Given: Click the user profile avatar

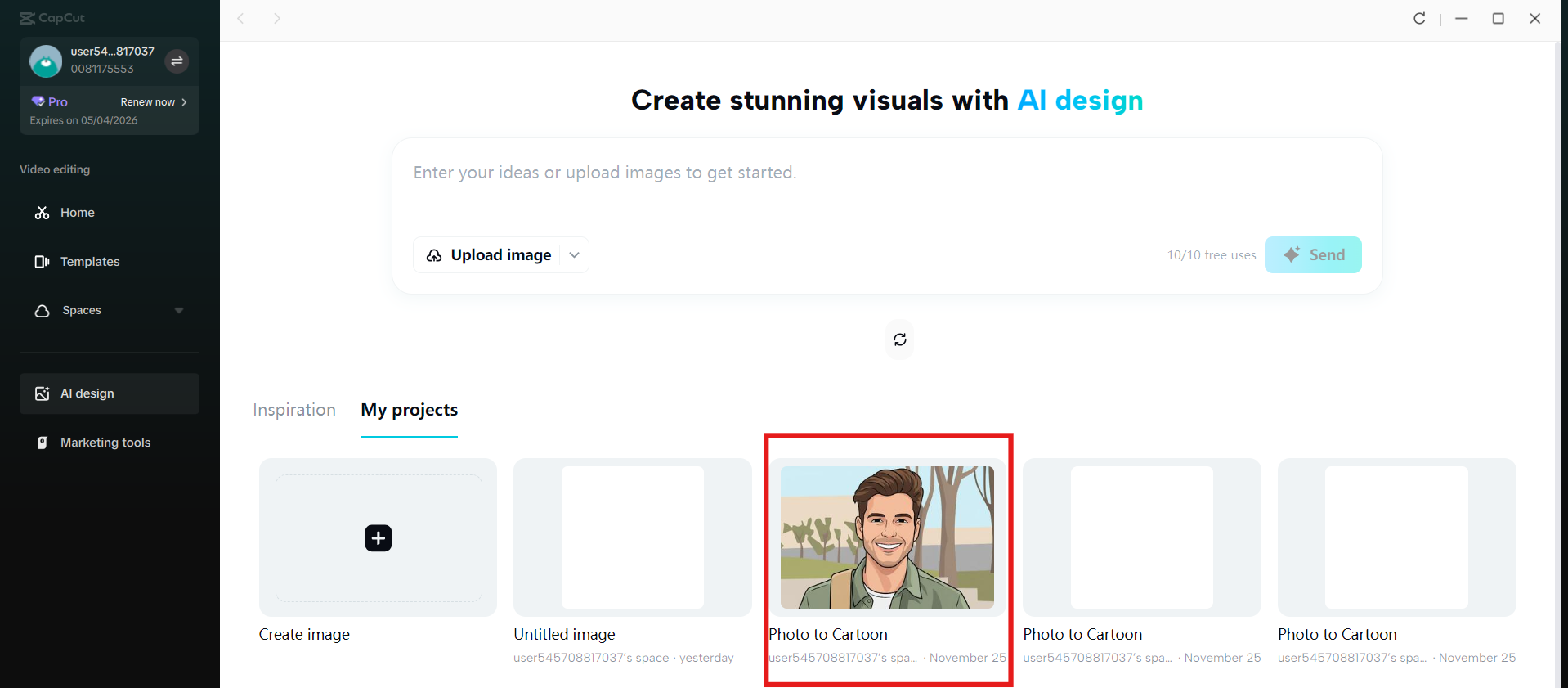Looking at the screenshot, I should [x=46, y=61].
